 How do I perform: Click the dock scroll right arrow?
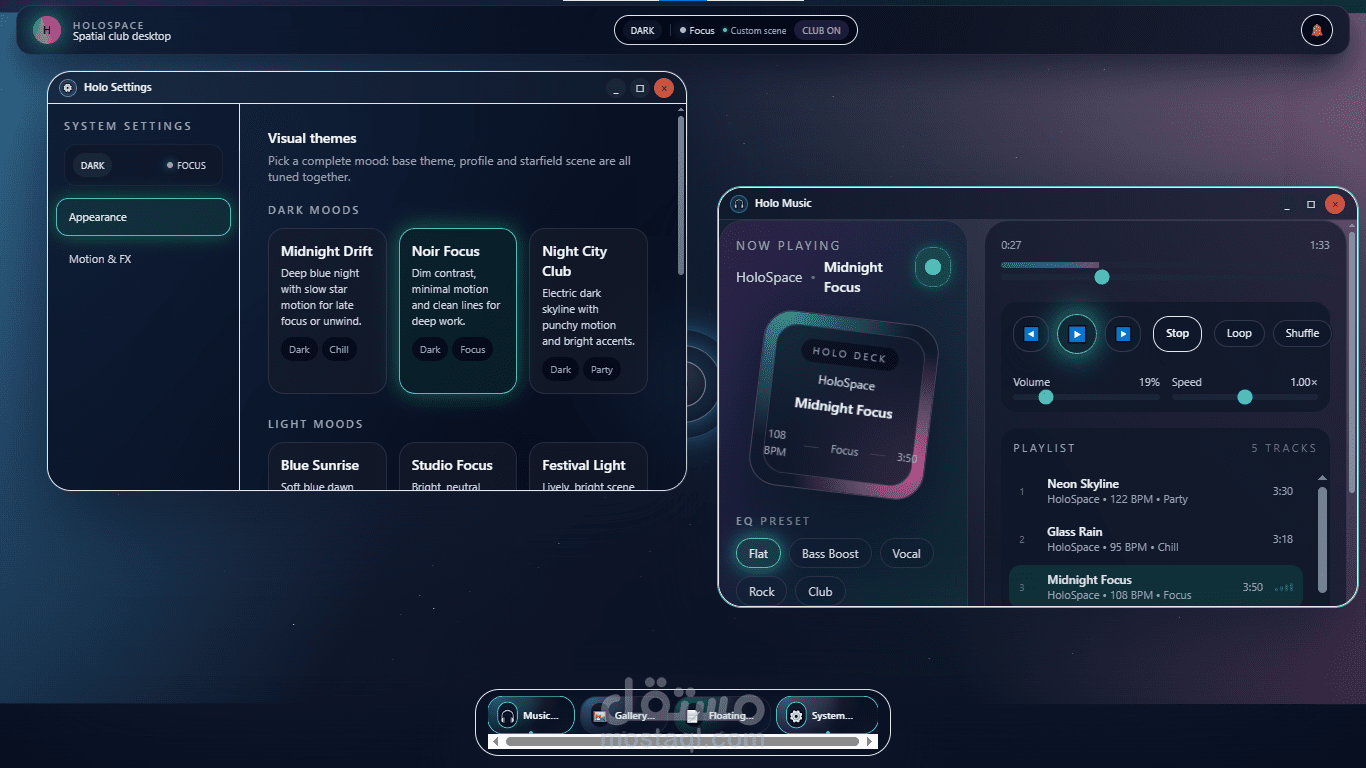click(x=871, y=742)
